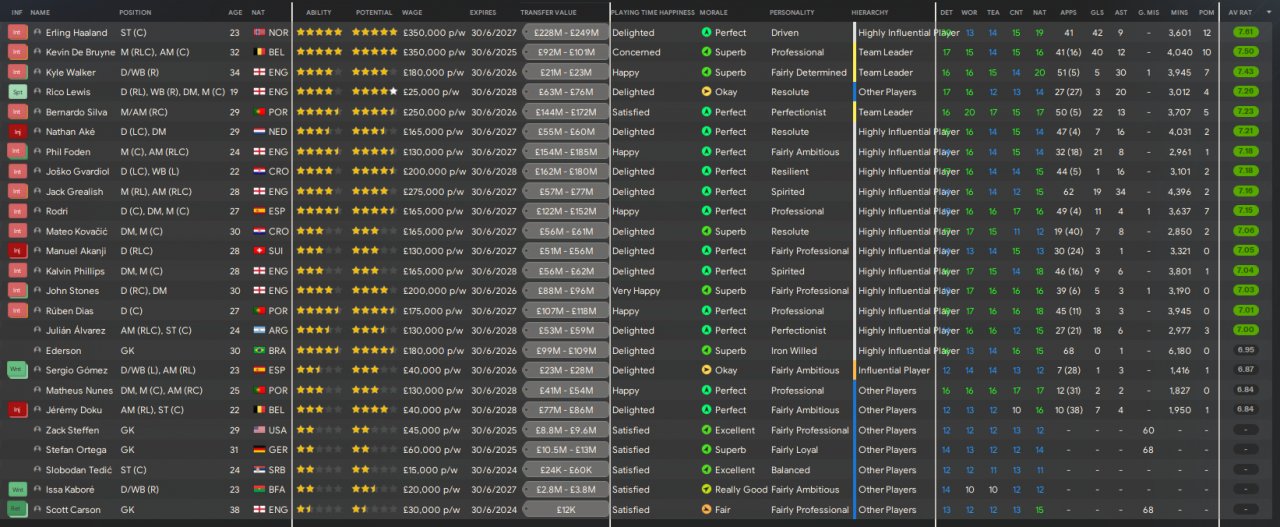The height and width of the screenshot is (527, 1280).
Task: Click Erling Haaland's Int status icon
Action: (17, 32)
